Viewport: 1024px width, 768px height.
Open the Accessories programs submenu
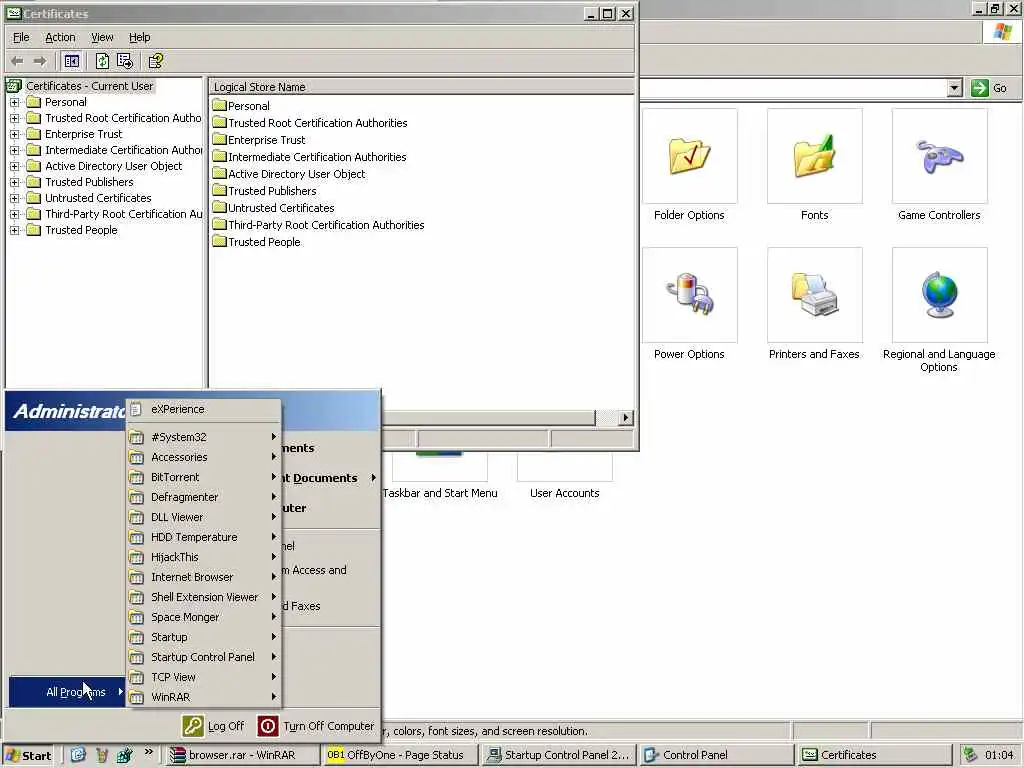pos(204,457)
